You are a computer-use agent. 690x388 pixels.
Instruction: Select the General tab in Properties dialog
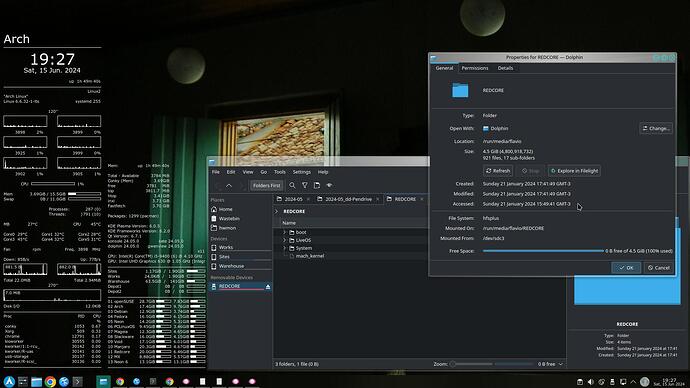click(x=444, y=68)
